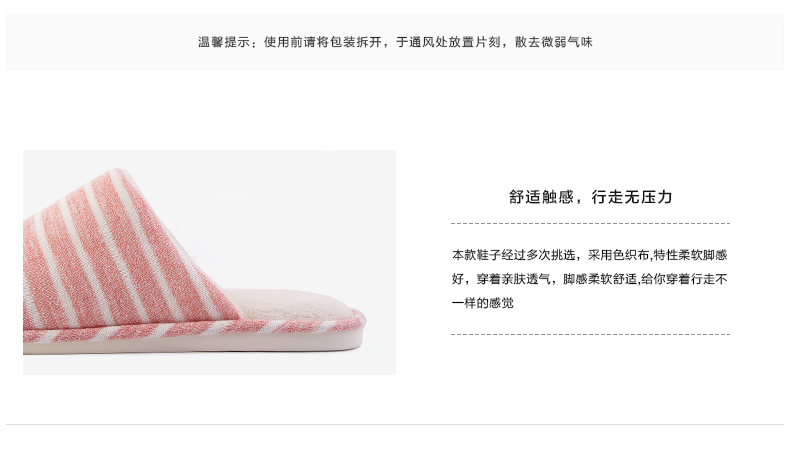790x462 pixels.
Task: Click the dashed divider below the description
Action: point(590,334)
